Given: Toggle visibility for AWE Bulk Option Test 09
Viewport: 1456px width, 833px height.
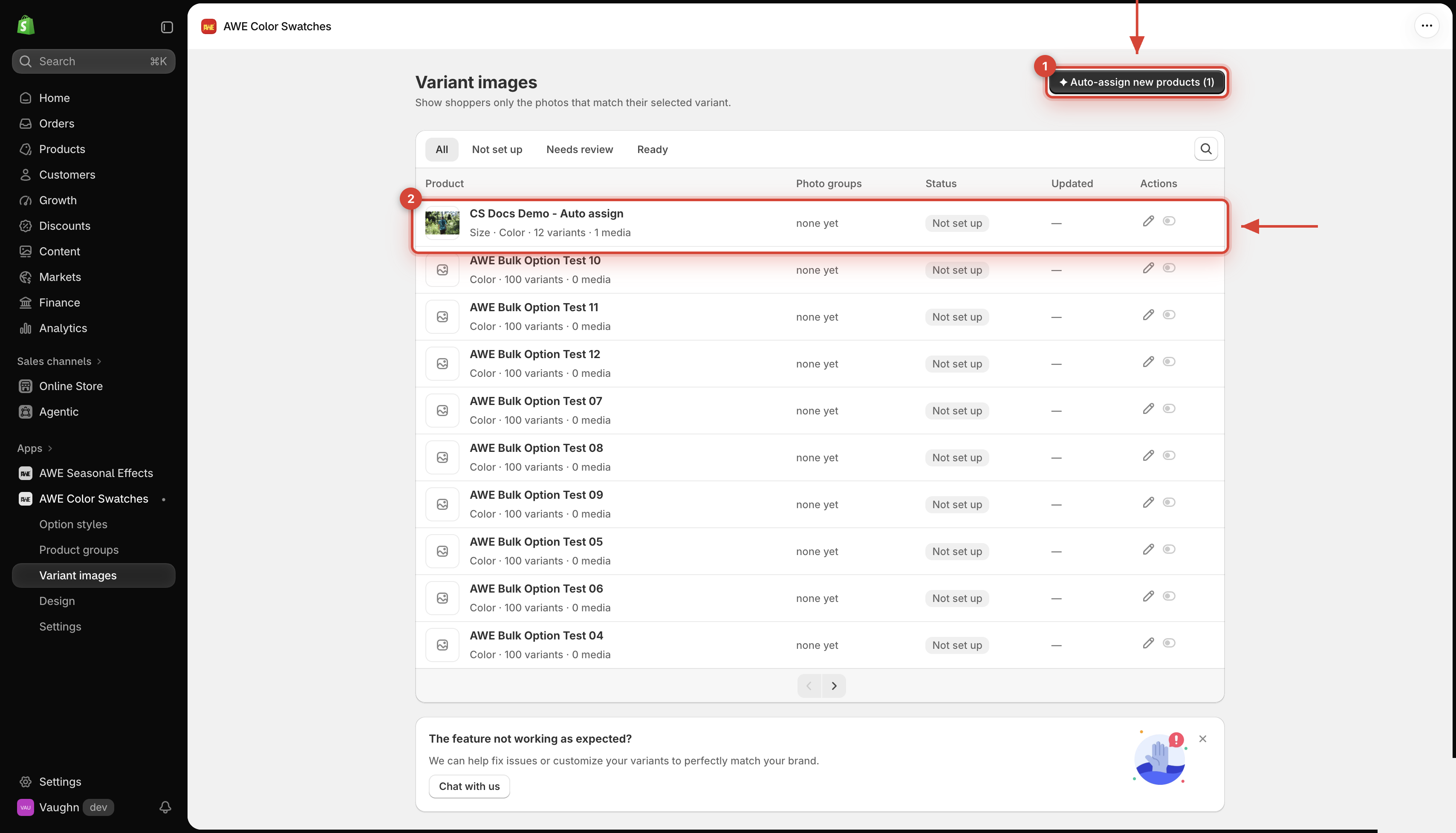Looking at the screenshot, I should (x=1169, y=502).
